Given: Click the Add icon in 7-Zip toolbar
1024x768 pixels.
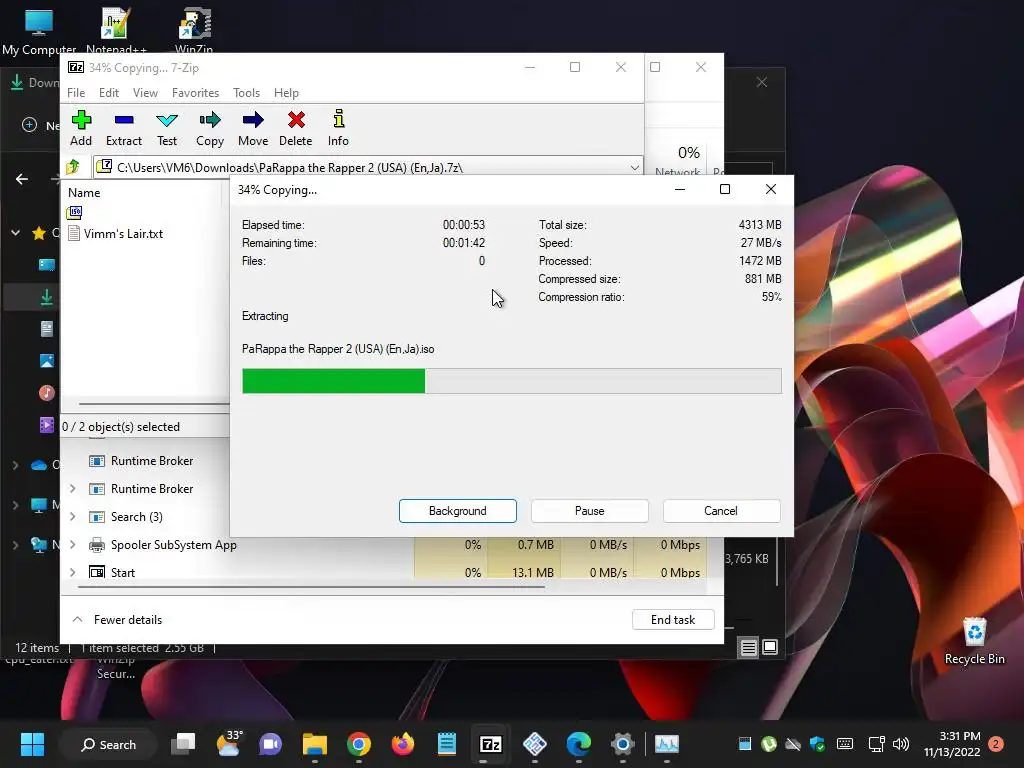Looking at the screenshot, I should (x=81, y=128).
